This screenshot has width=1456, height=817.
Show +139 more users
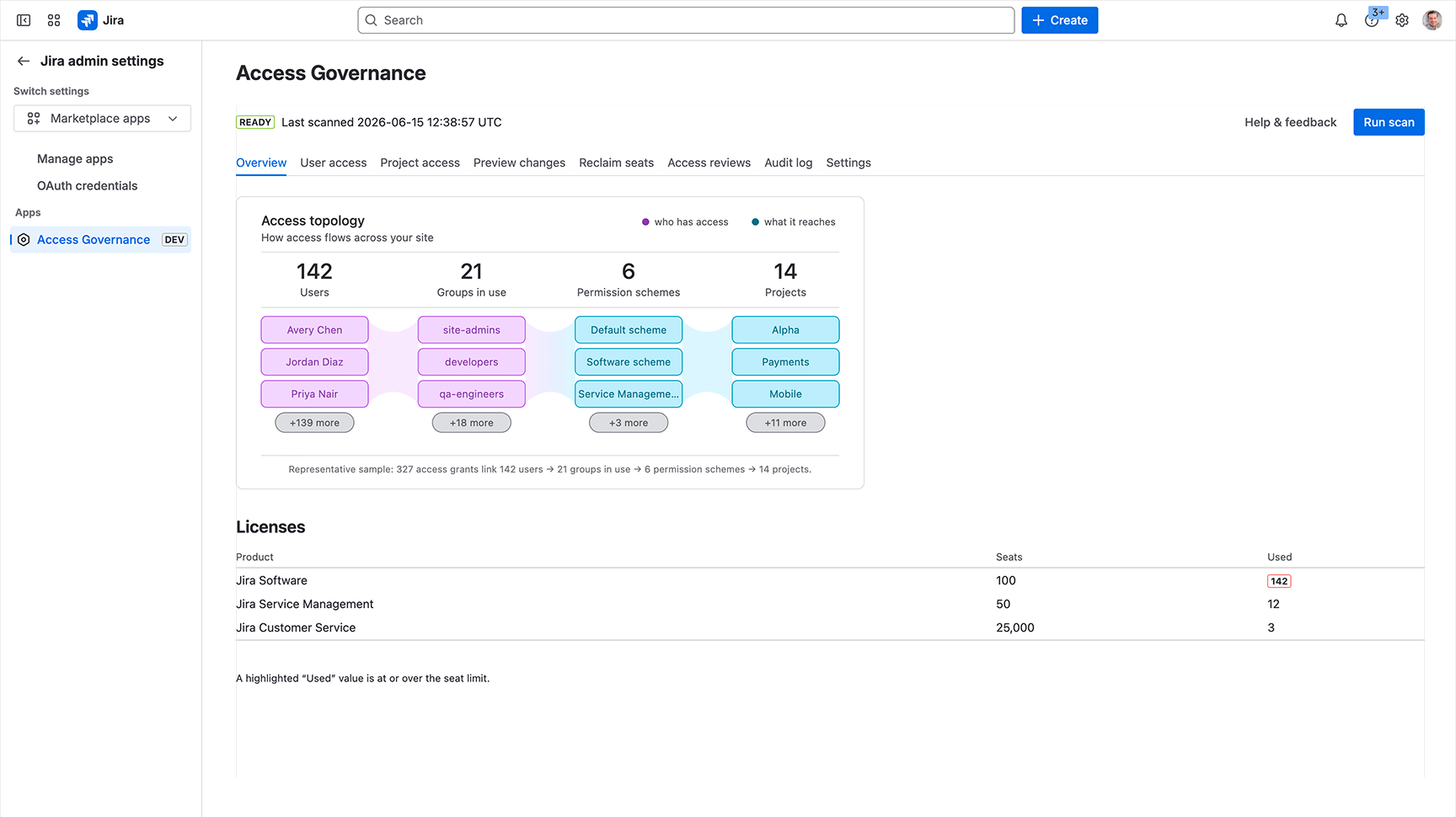click(x=314, y=423)
